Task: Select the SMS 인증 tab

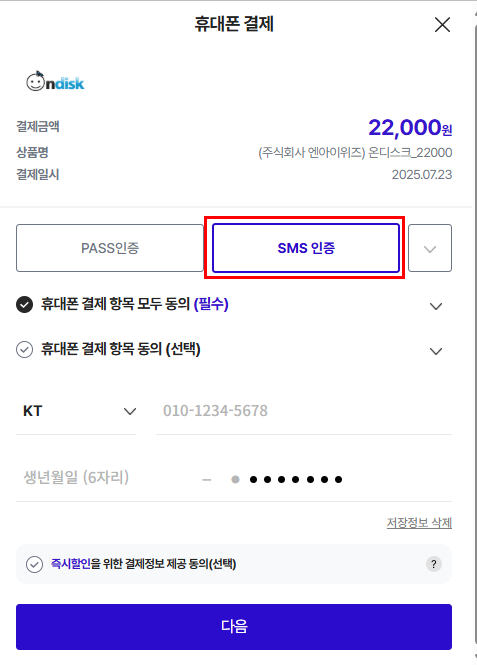Action: pos(306,248)
